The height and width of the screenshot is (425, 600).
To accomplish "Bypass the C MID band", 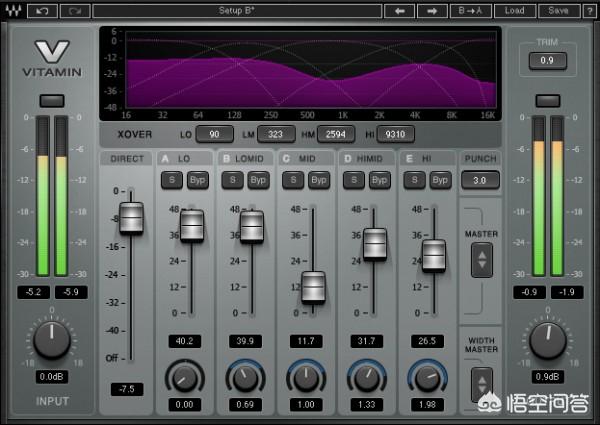I will pos(319,180).
